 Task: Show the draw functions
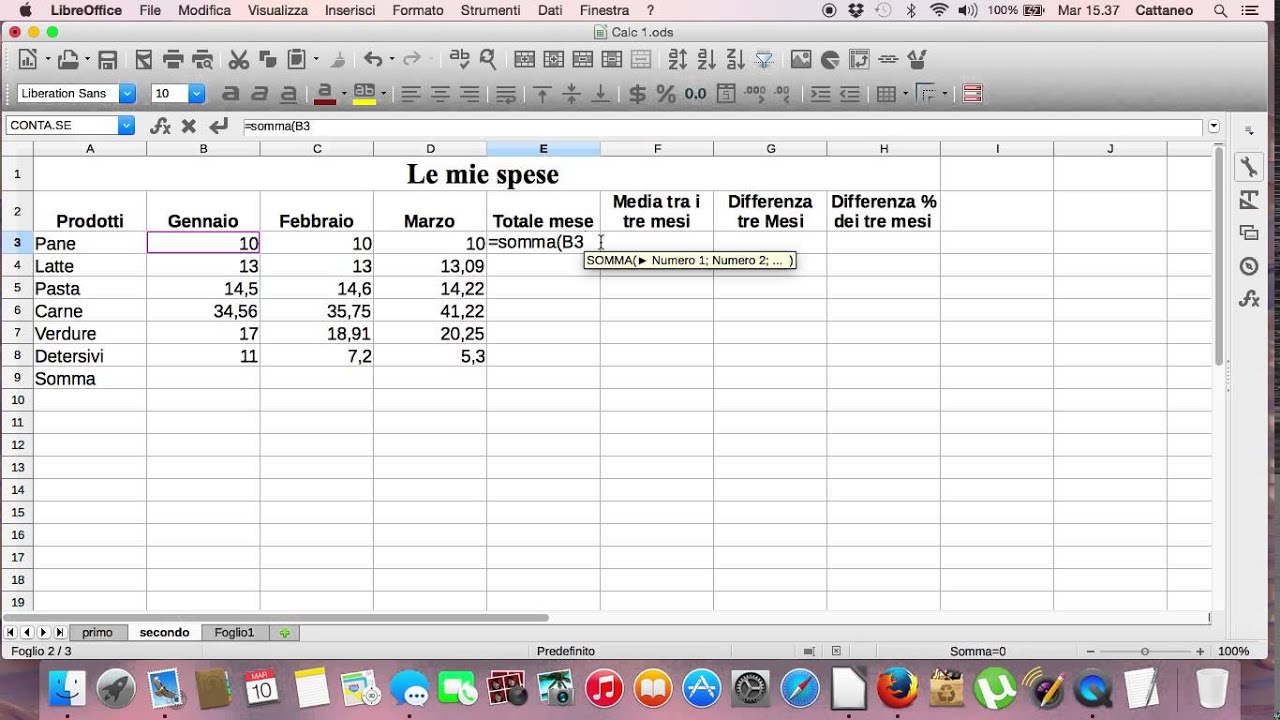[917, 60]
